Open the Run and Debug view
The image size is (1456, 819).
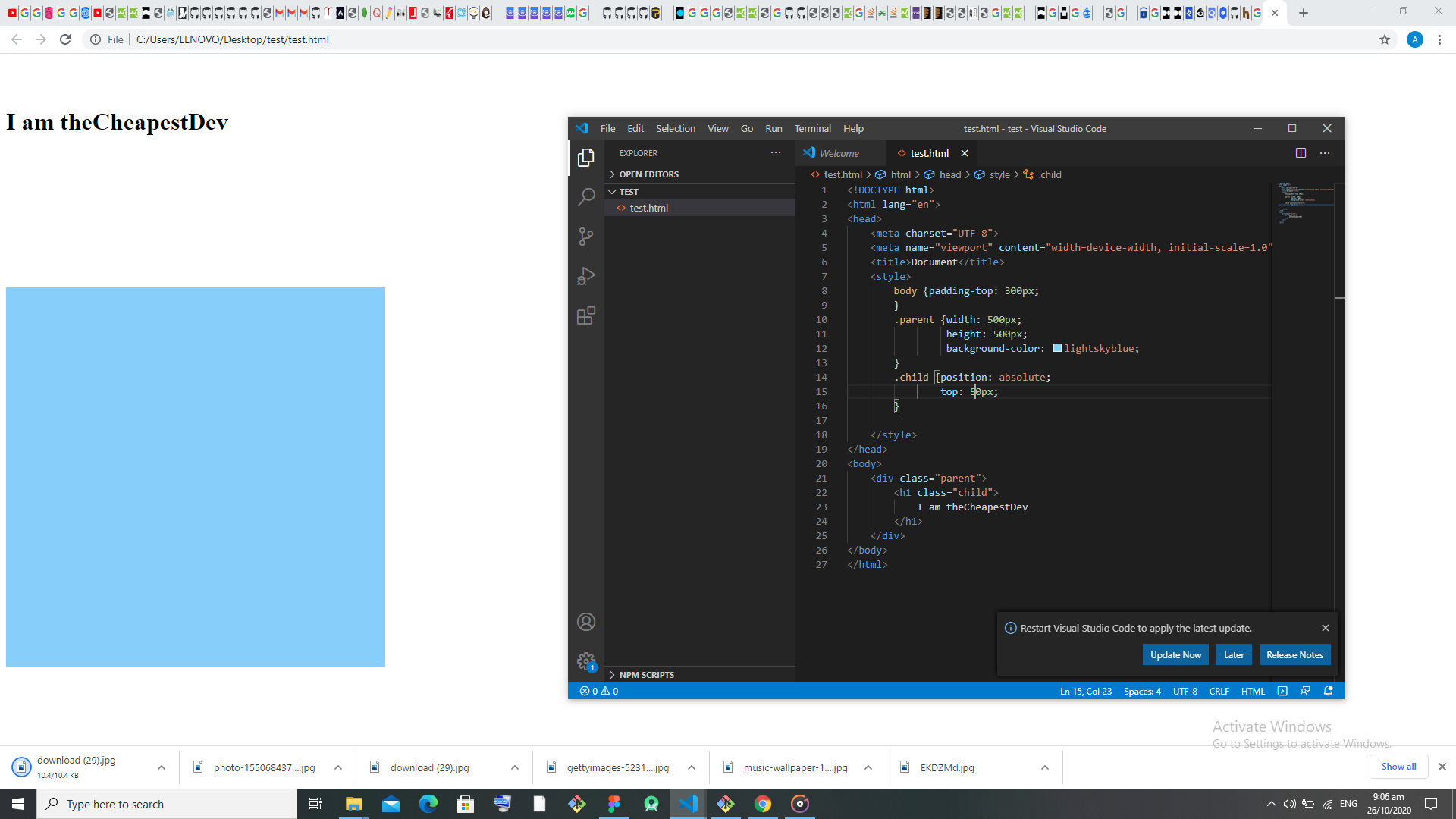pyautogui.click(x=585, y=276)
